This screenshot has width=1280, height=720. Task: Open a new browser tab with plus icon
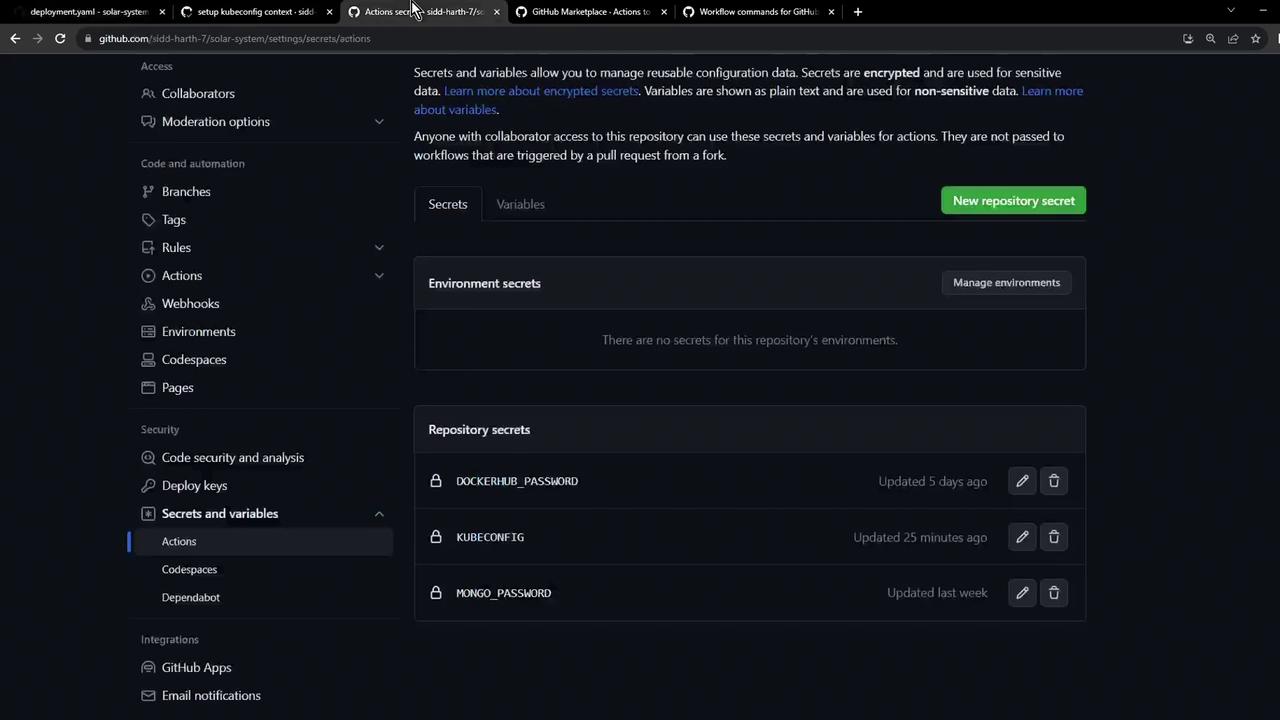(858, 12)
